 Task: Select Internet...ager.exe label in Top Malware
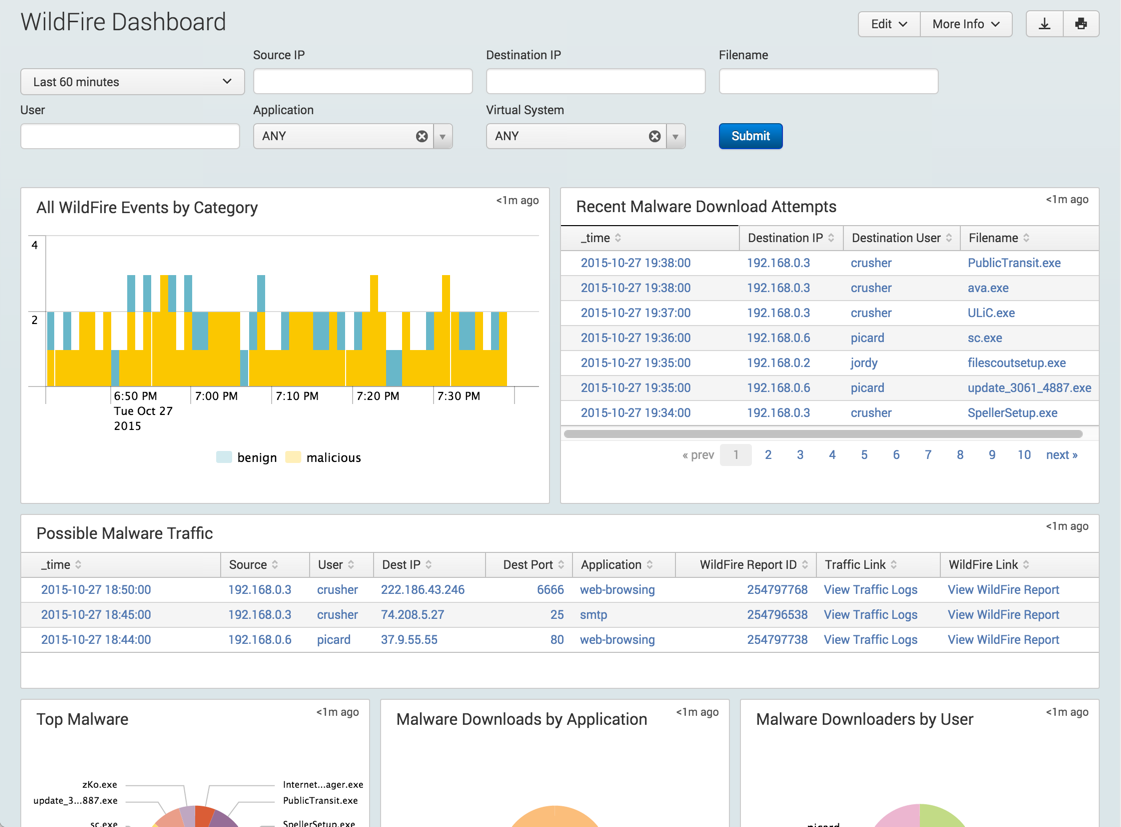point(323,785)
